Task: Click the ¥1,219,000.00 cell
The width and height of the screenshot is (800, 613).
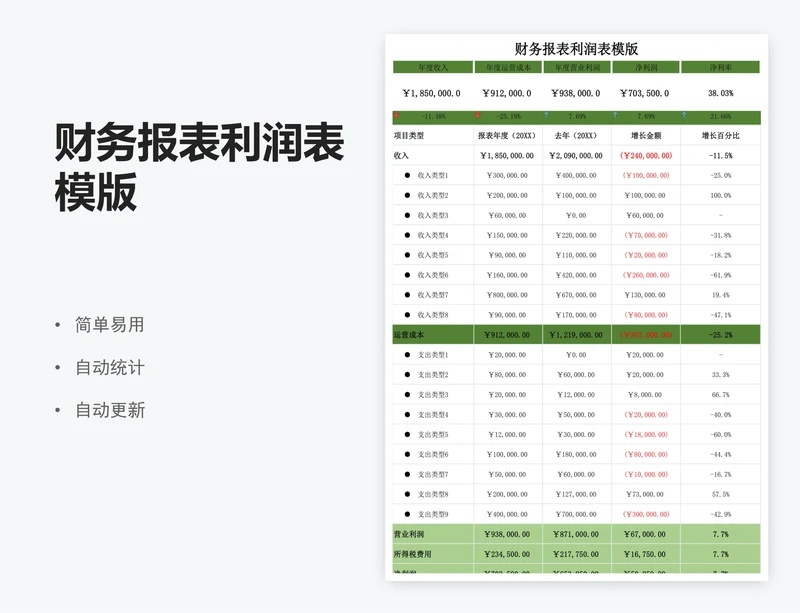Action: 576,335
